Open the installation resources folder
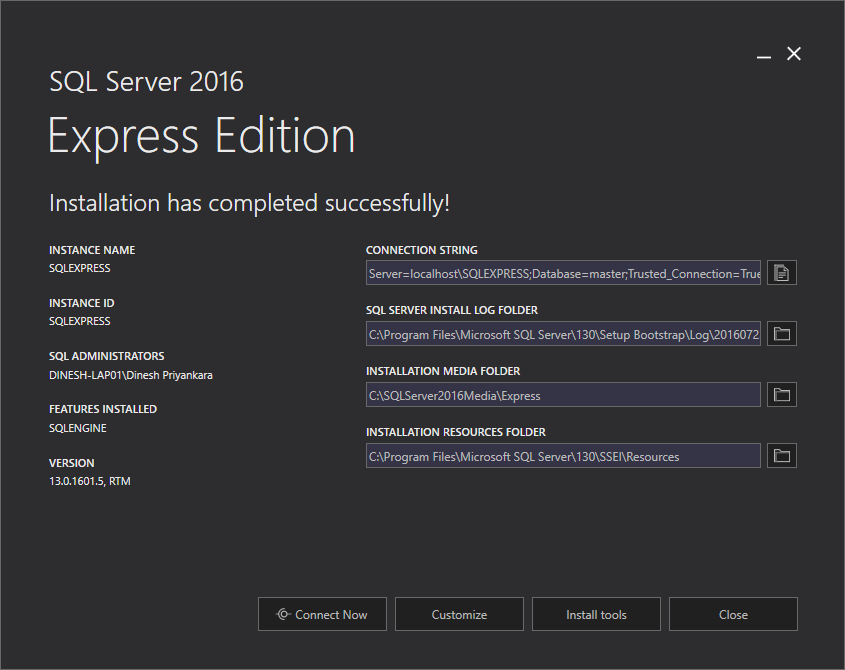This screenshot has width=845, height=670. tap(781, 455)
